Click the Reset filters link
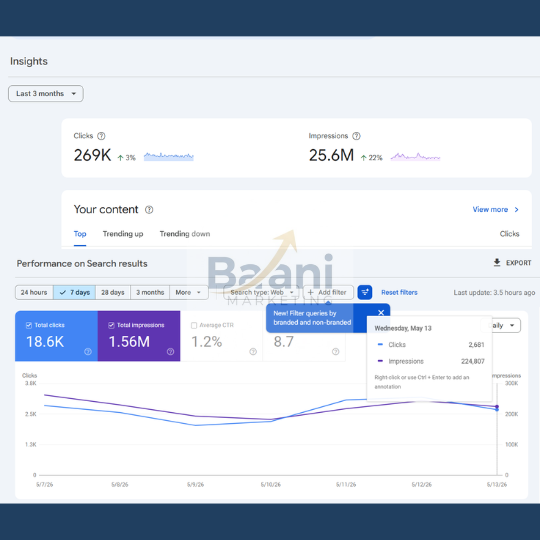540x540 pixels. coord(399,292)
